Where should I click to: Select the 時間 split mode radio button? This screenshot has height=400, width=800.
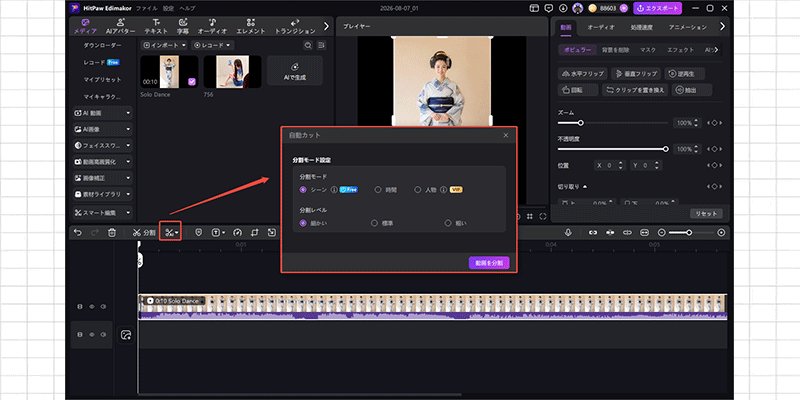tap(378, 189)
